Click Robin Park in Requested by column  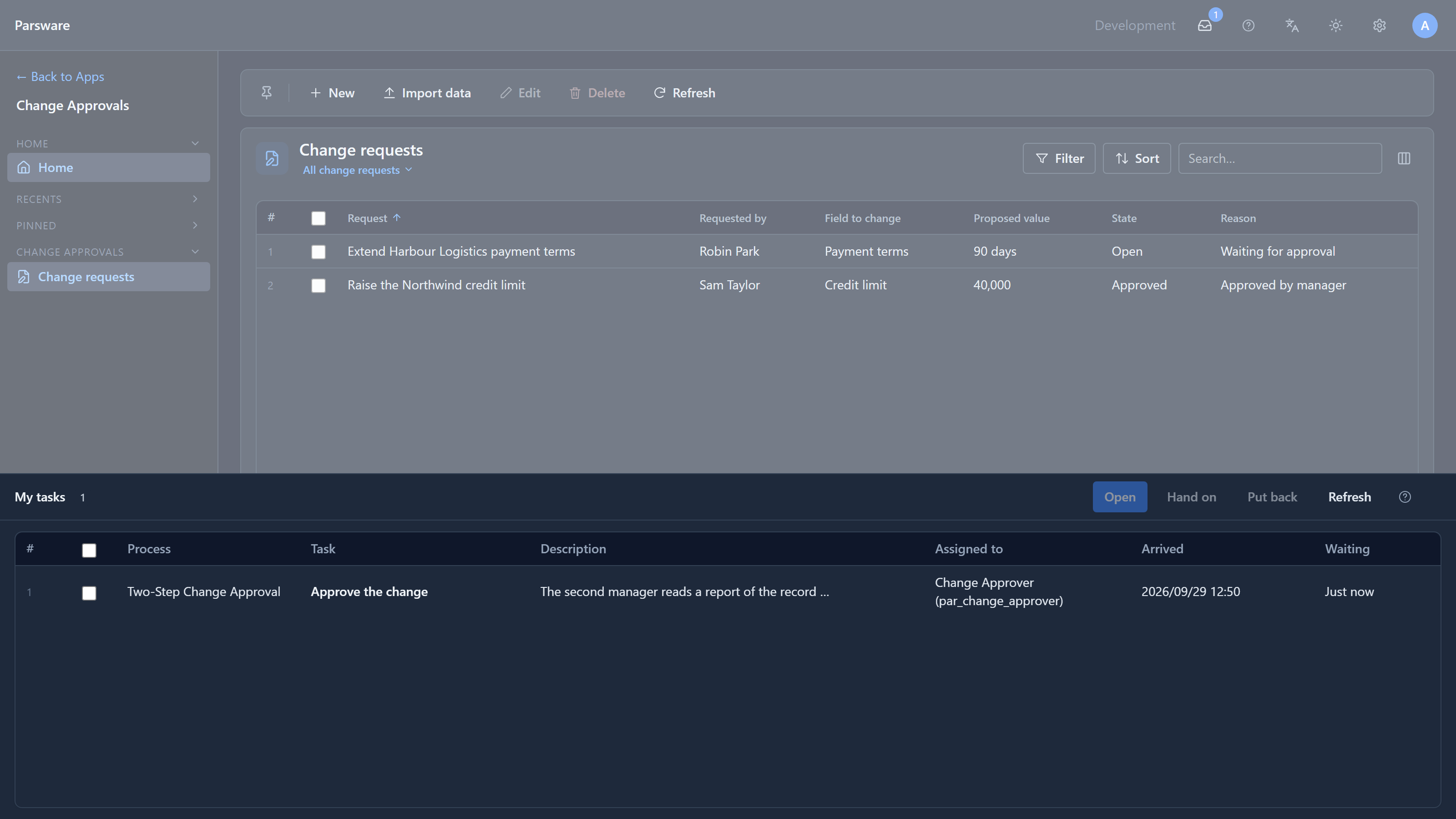click(729, 252)
